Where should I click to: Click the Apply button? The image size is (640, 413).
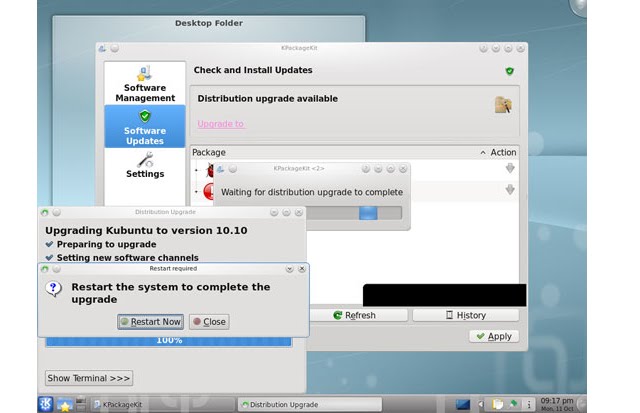click(x=494, y=336)
